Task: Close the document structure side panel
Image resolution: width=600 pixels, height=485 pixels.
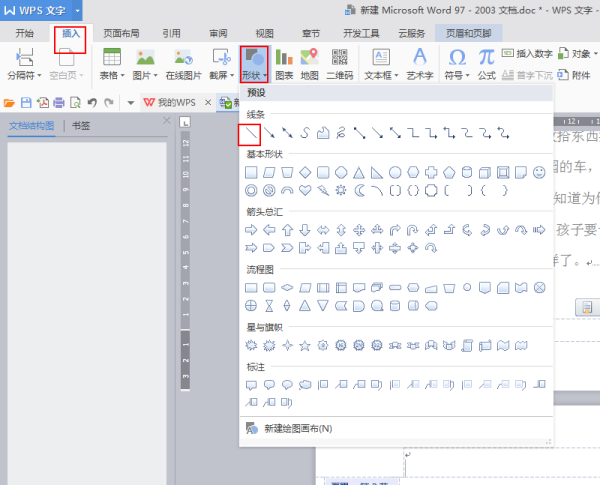Action: pos(166,121)
